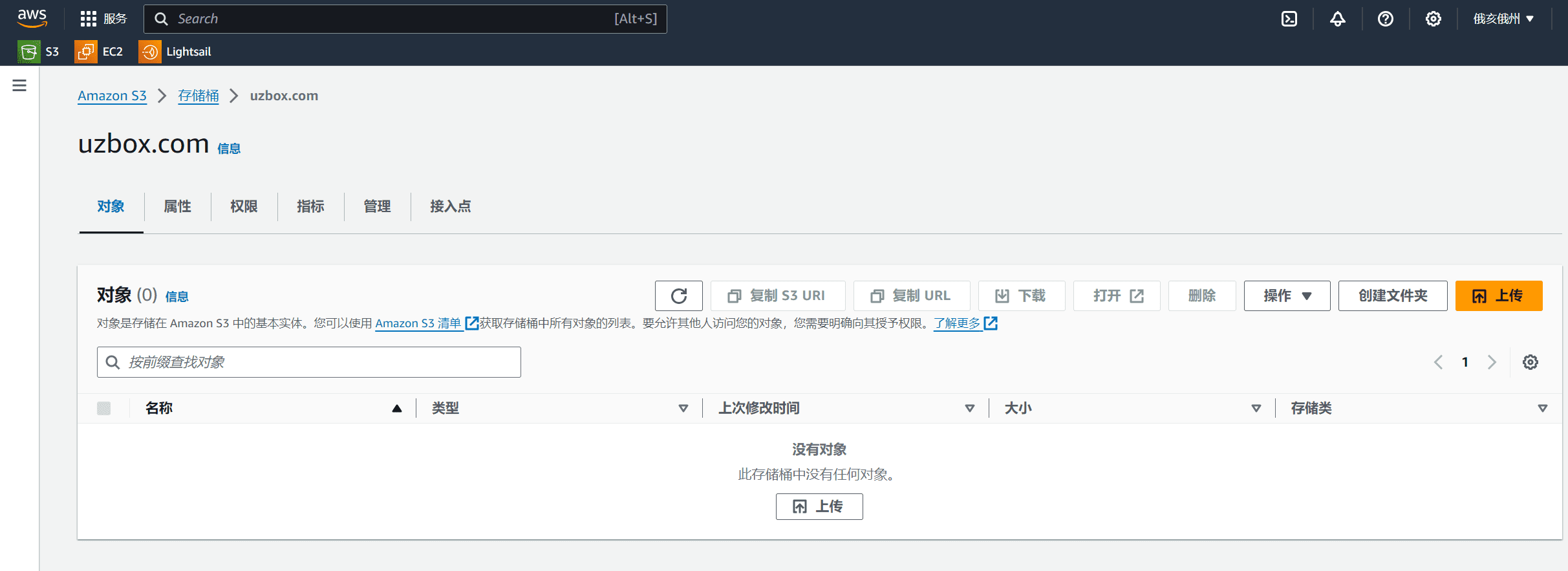Click the AWS logo home icon
Screen dimensions: 1568x571
tap(32, 18)
